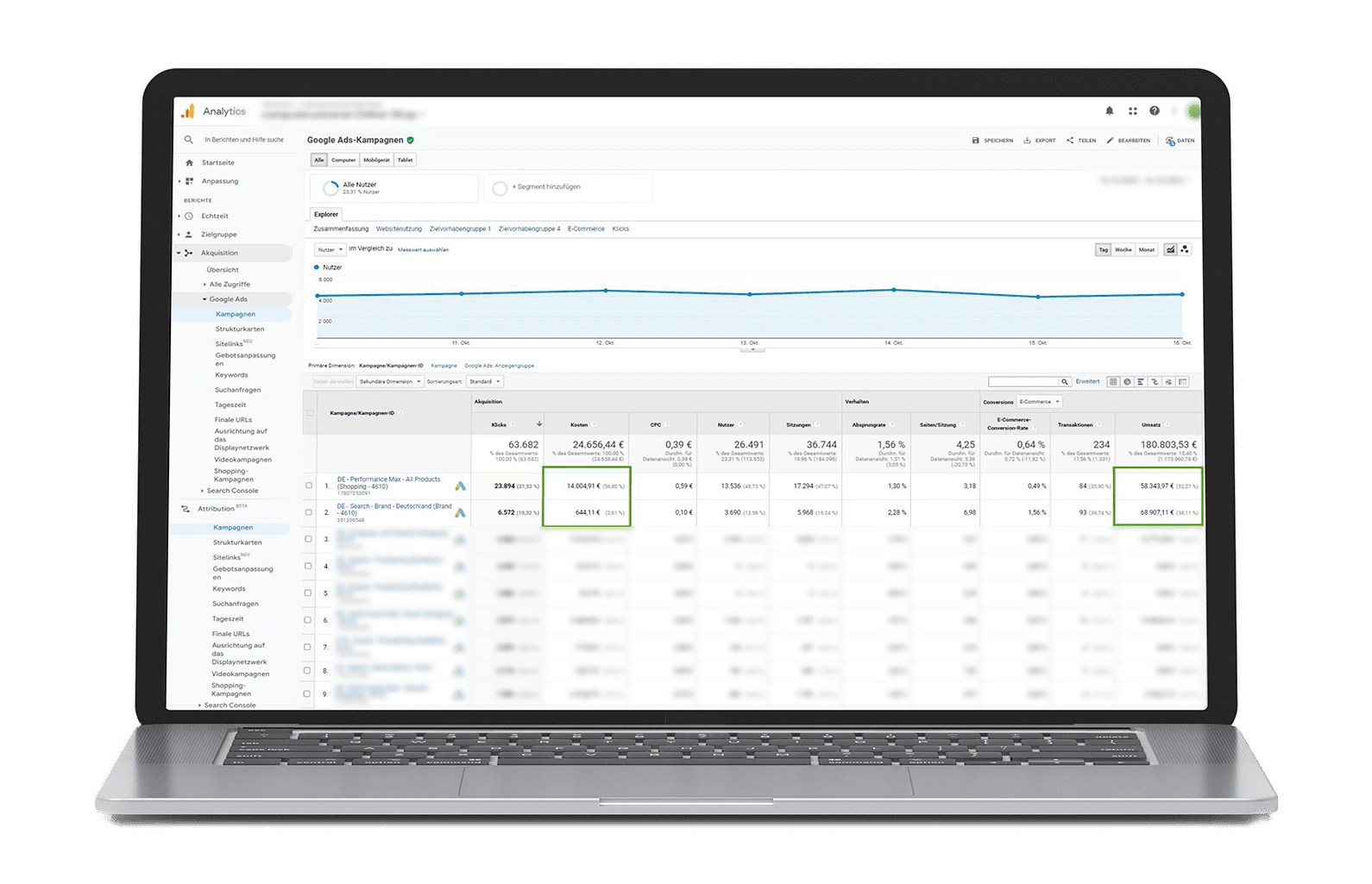The width and height of the screenshot is (1372, 884).
Task: Select the pivot table view icon
Action: pyautogui.click(x=1183, y=381)
